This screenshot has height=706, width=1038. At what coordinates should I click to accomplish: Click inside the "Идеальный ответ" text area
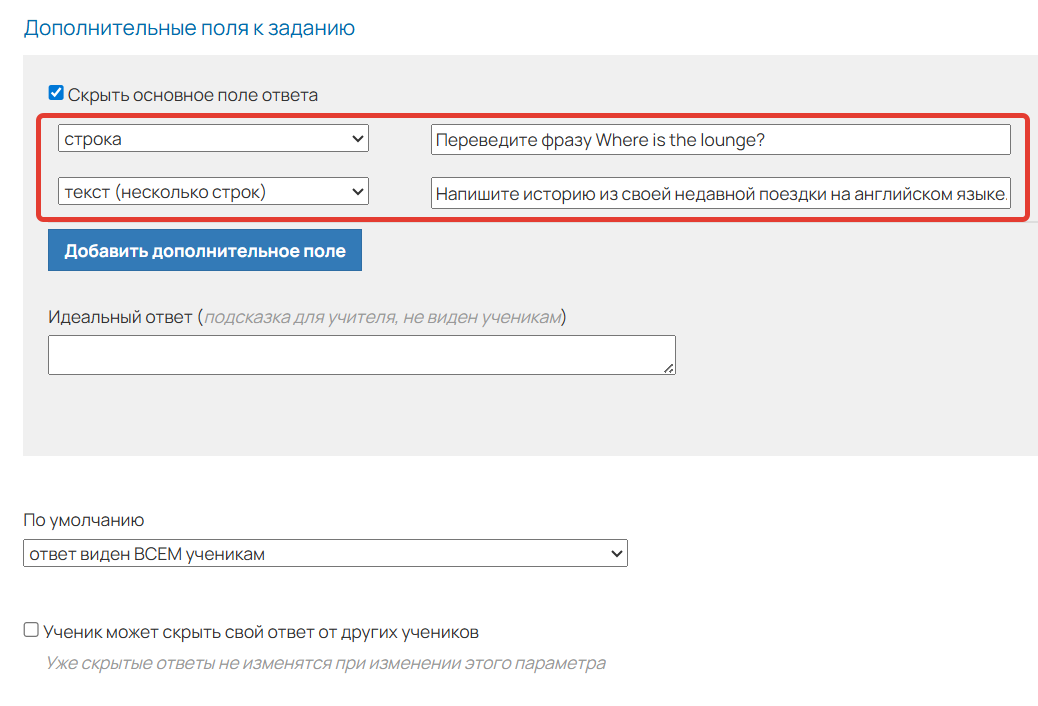coord(360,355)
